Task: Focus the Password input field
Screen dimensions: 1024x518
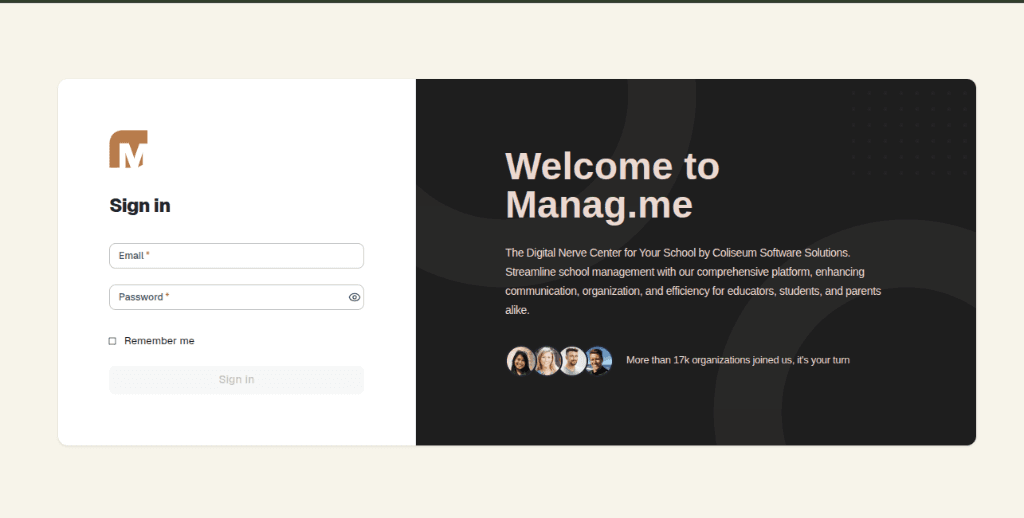Action: (236, 297)
